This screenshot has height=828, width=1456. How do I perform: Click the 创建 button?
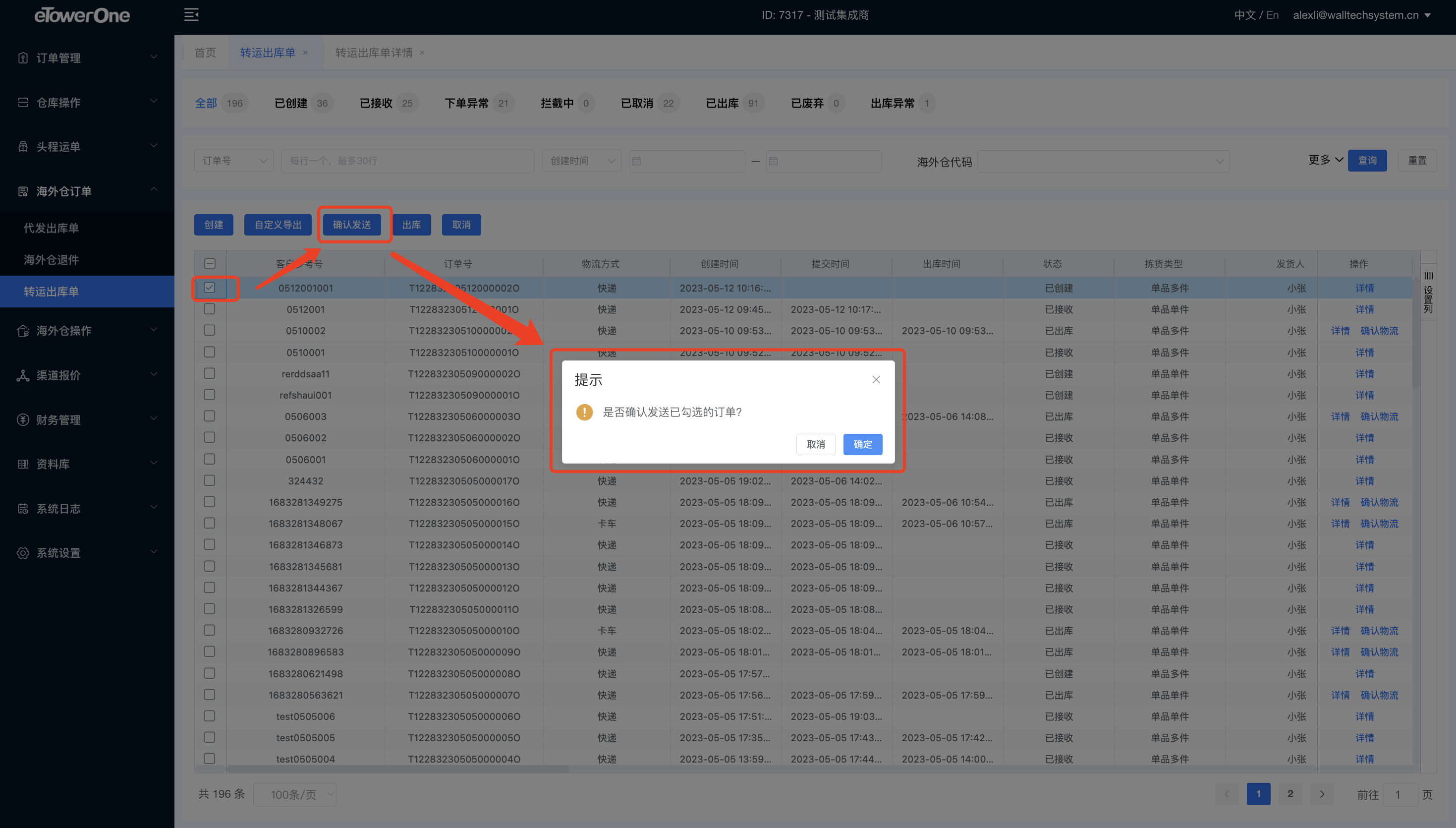[214, 225]
